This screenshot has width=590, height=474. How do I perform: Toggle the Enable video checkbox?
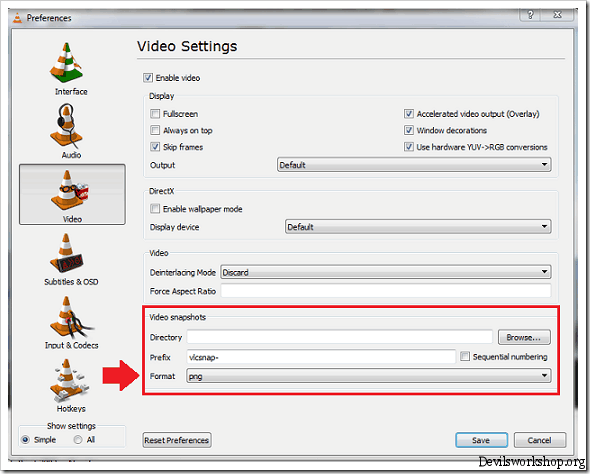(x=148, y=78)
